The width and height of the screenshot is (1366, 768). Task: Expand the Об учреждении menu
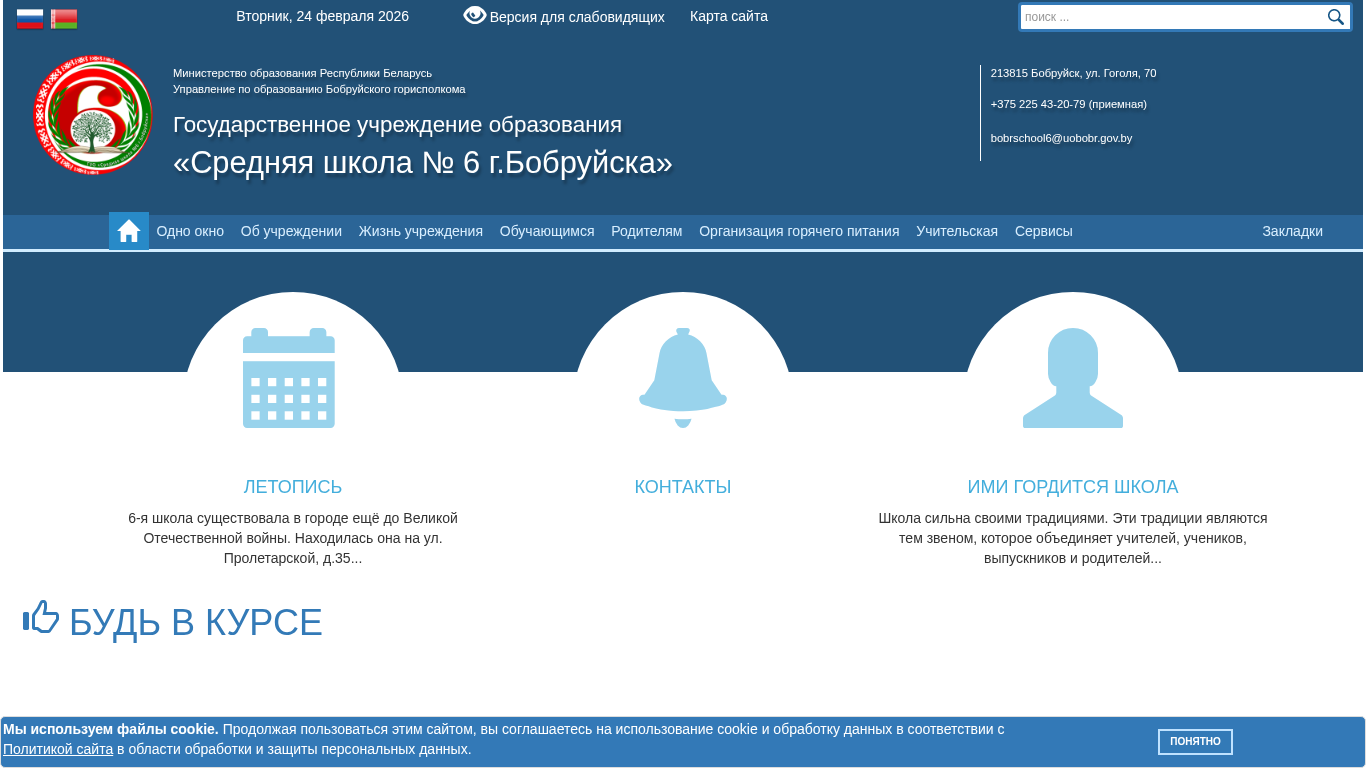coord(291,231)
